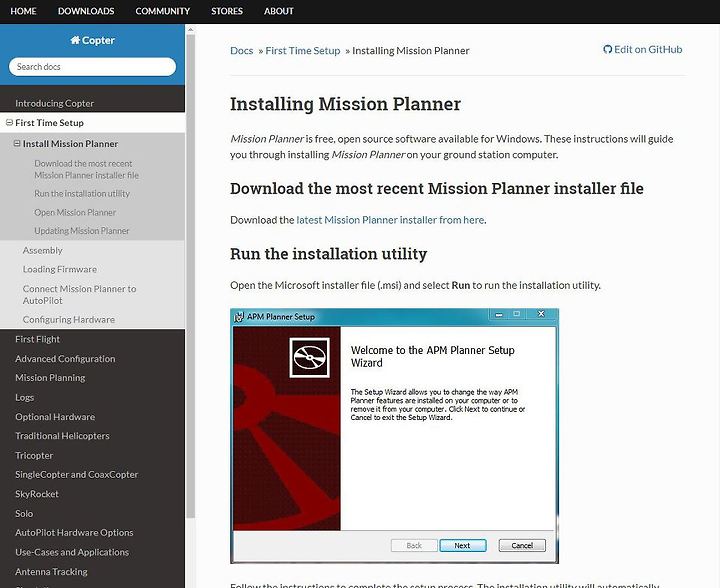Click the Edit on GitHub link
The width and height of the screenshot is (720, 588).
point(643,50)
